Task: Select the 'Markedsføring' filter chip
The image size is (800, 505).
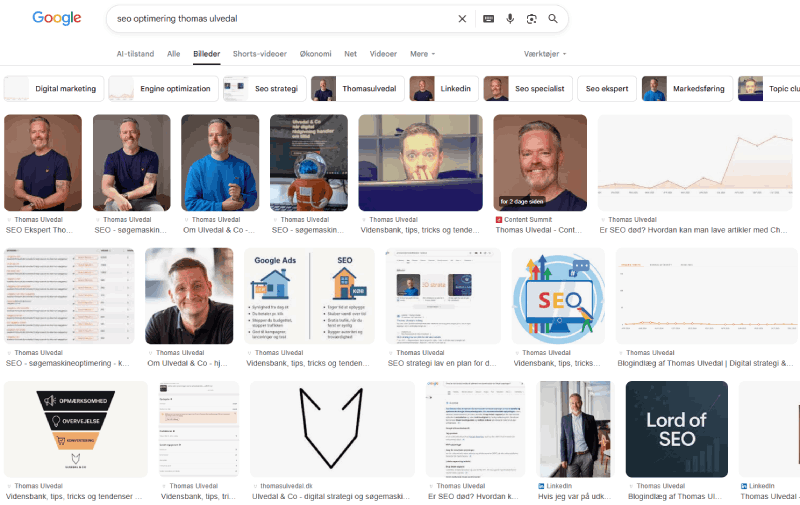Action: (687, 89)
